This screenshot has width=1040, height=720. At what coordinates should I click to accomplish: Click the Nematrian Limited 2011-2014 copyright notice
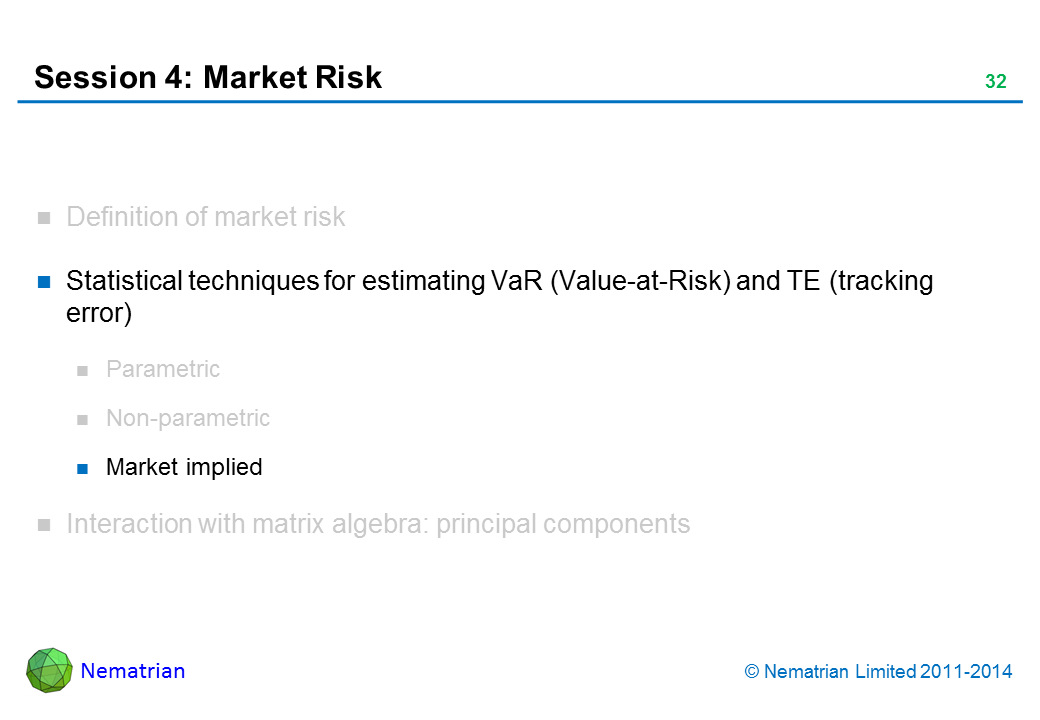(x=878, y=672)
